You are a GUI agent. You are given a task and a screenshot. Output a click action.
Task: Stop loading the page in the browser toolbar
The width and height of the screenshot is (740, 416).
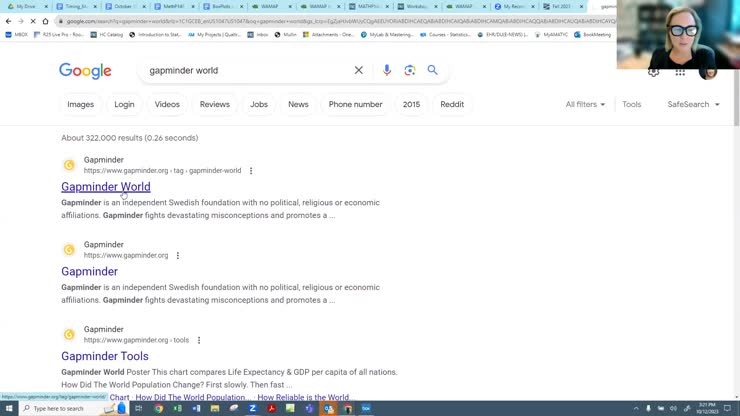click(x=32, y=21)
